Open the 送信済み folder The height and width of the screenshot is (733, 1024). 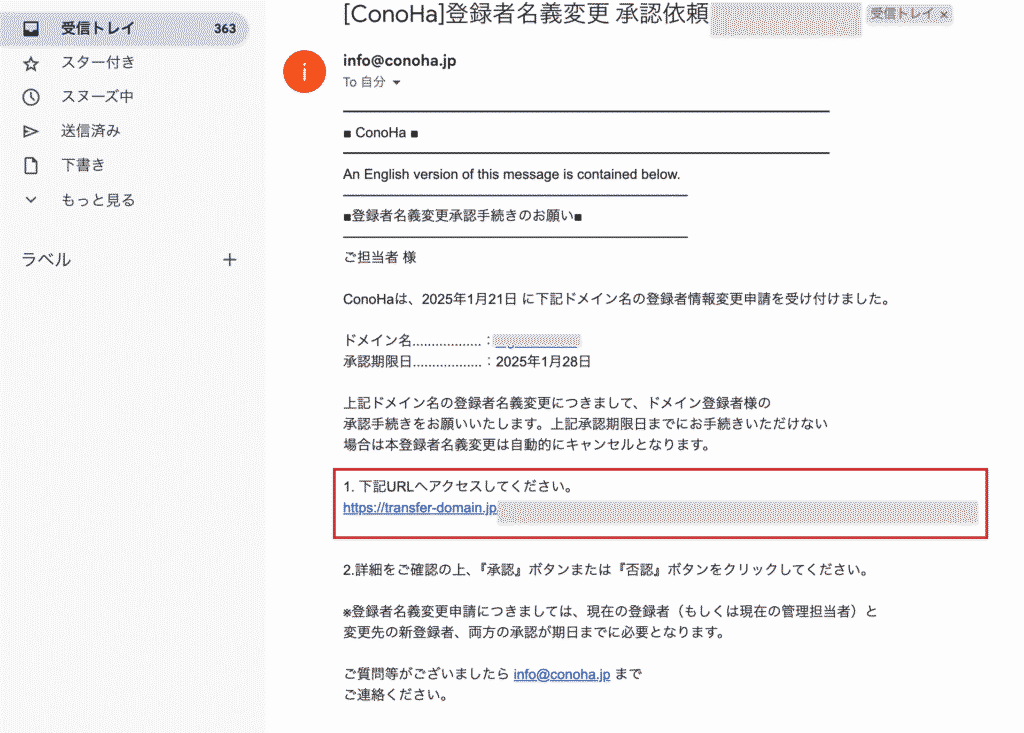click(x=91, y=131)
